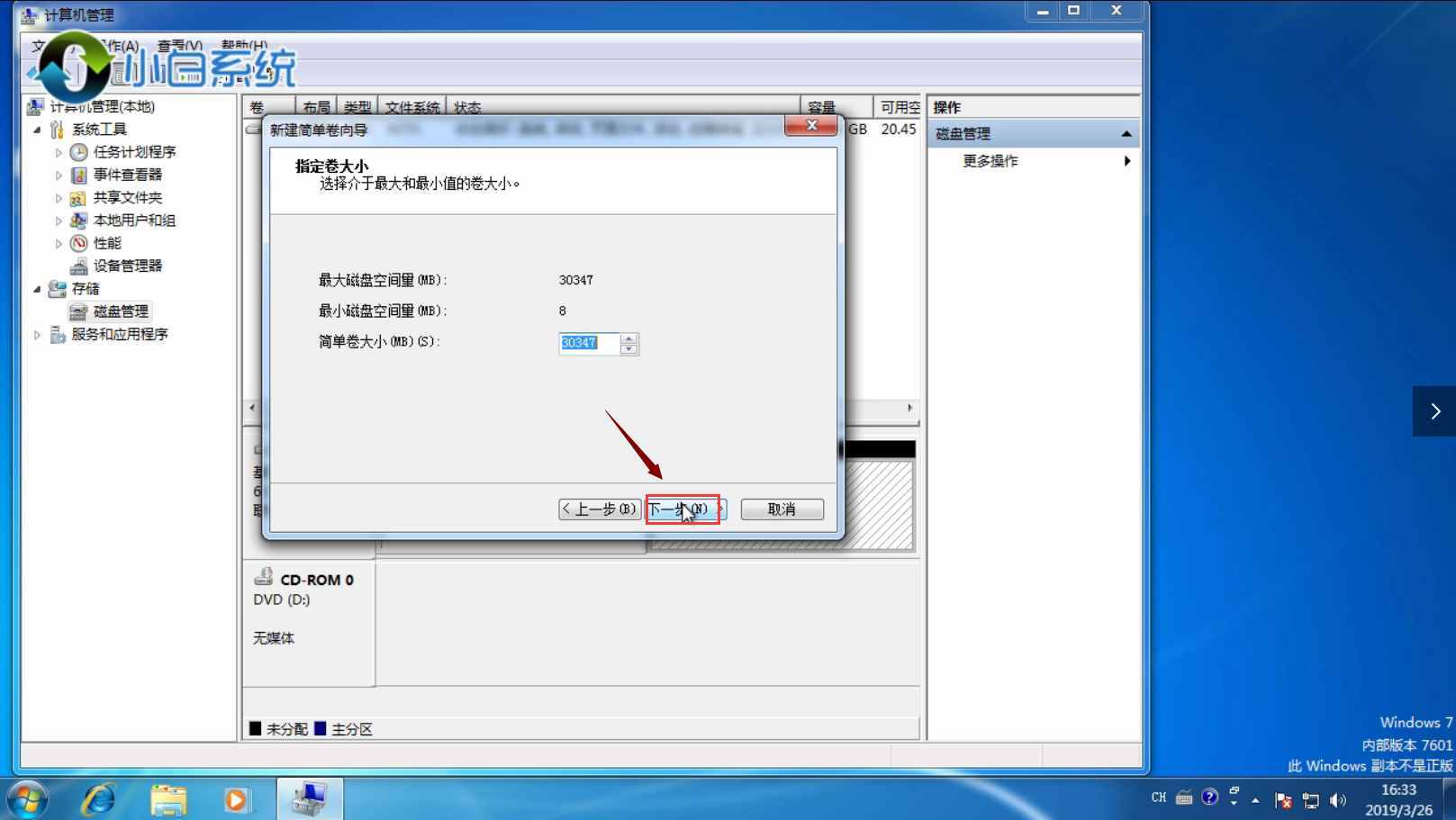Click the 文件系统 column header
This screenshot has height=820, width=1456.
(412, 107)
